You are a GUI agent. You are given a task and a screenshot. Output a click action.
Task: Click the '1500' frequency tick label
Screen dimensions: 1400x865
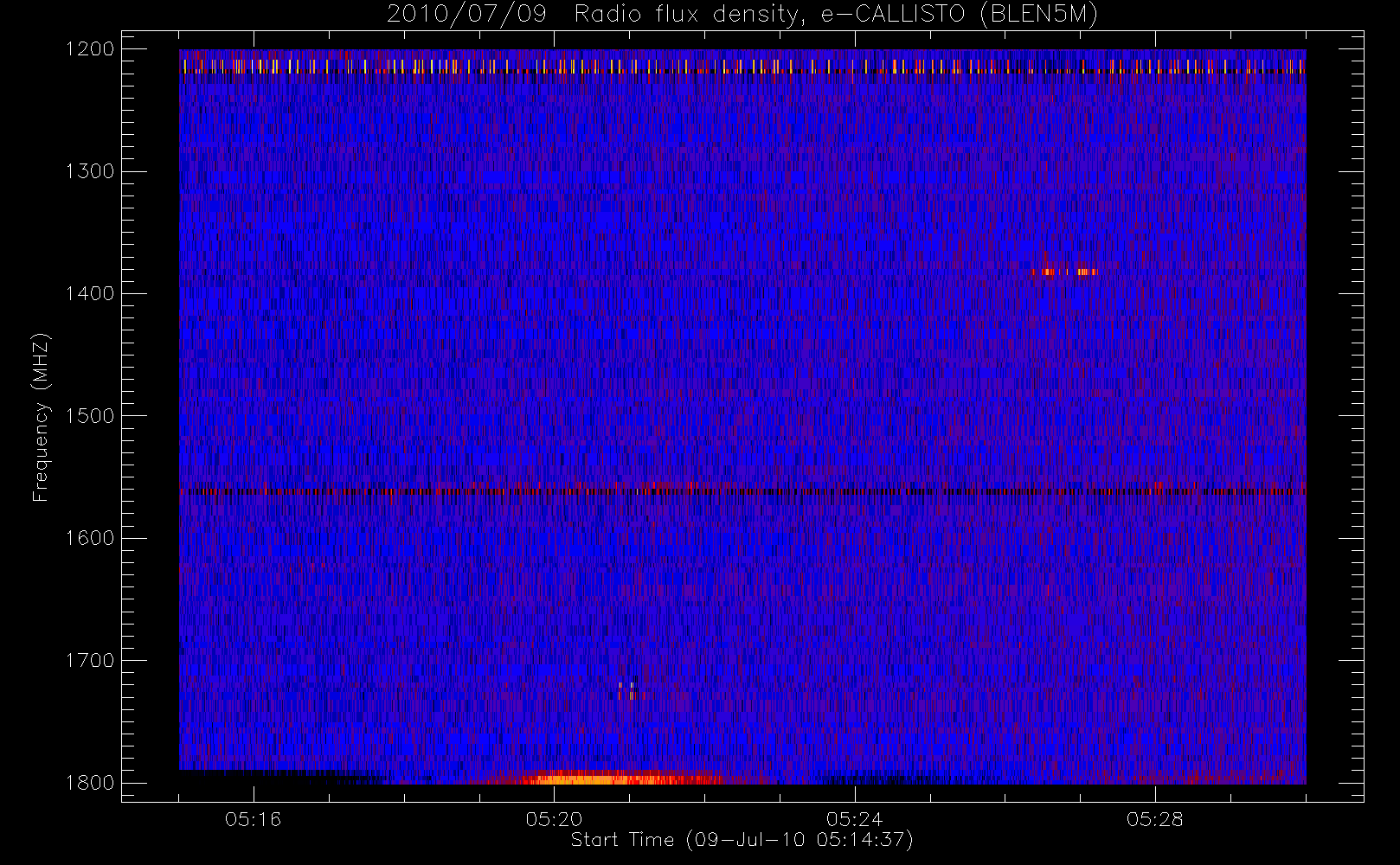click(x=90, y=416)
